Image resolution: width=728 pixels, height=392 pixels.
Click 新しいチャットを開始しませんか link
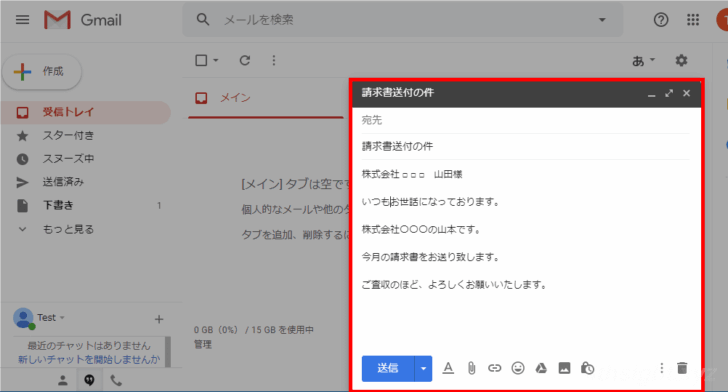coord(89,359)
